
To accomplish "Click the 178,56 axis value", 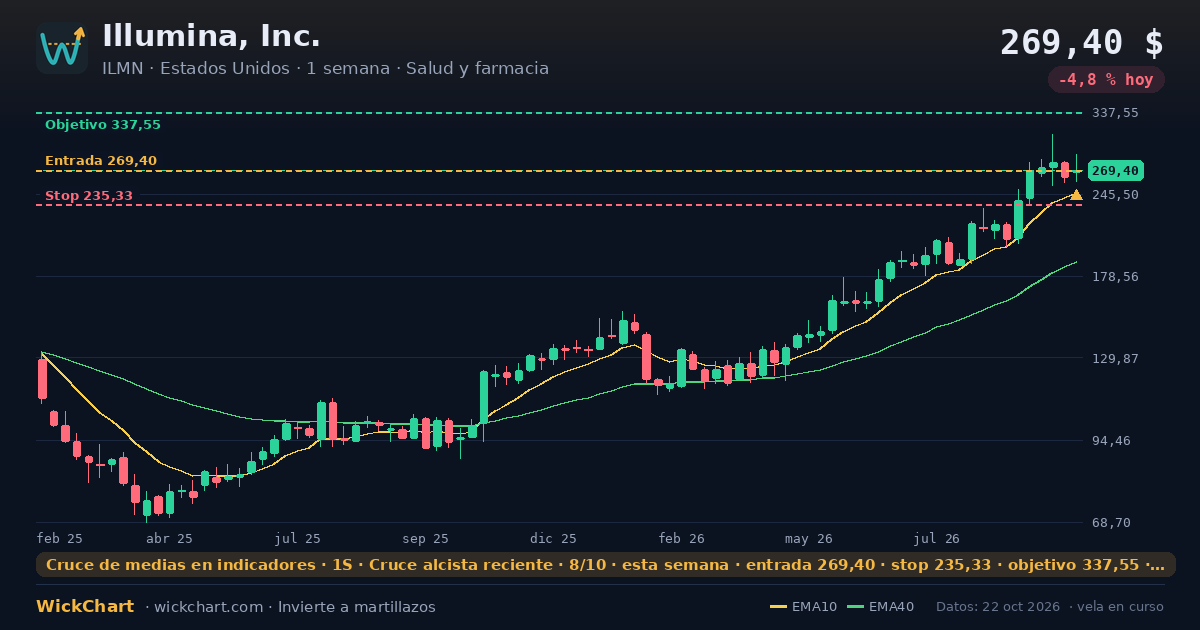I will [1116, 277].
